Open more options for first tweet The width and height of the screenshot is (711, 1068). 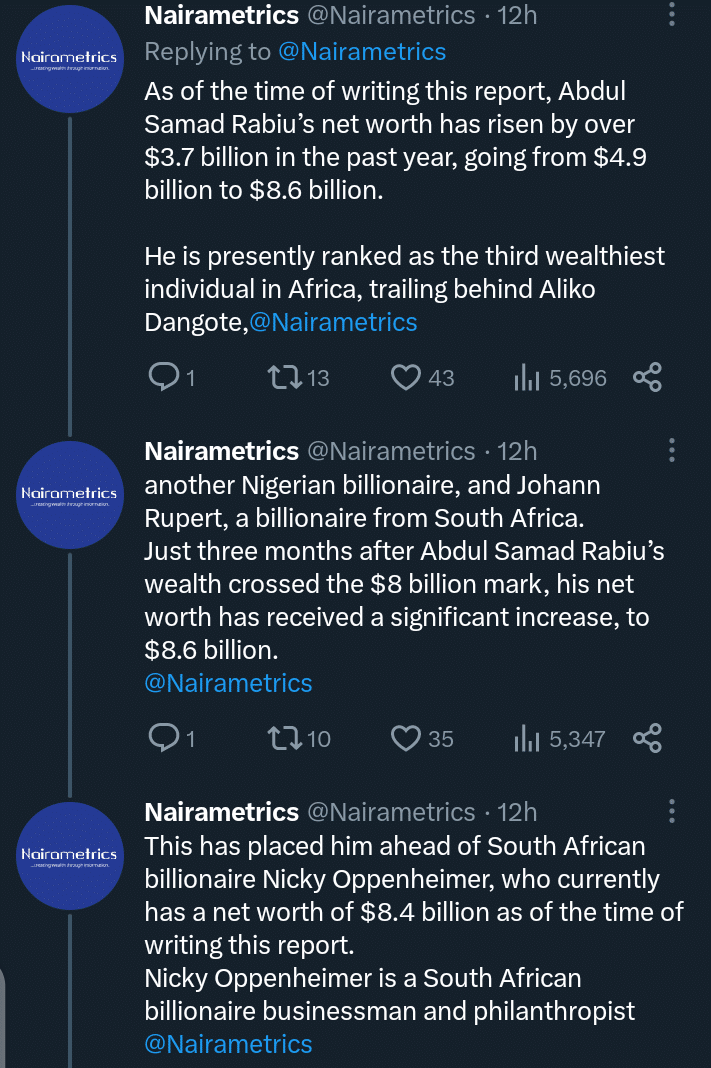pyautogui.click(x=671, y=17)
